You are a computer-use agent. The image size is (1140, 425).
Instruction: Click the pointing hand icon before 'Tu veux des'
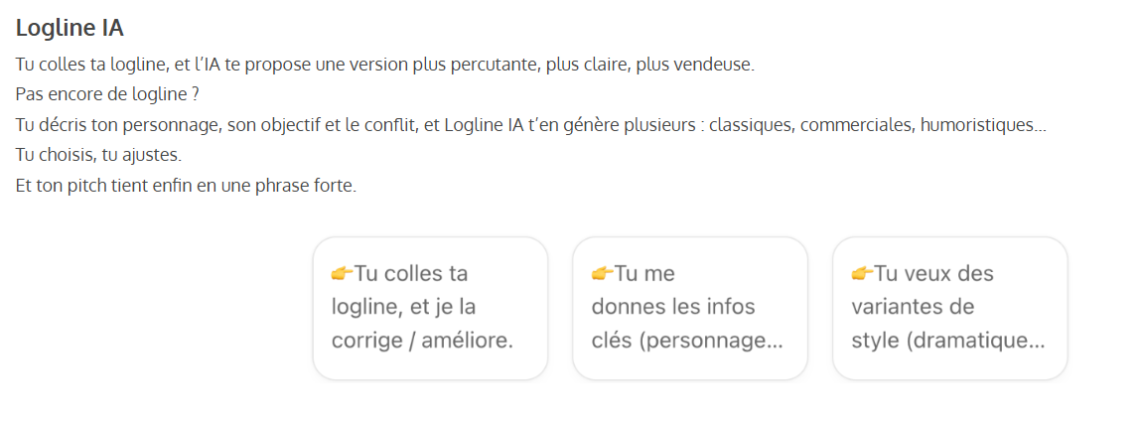tap(862, 273)
